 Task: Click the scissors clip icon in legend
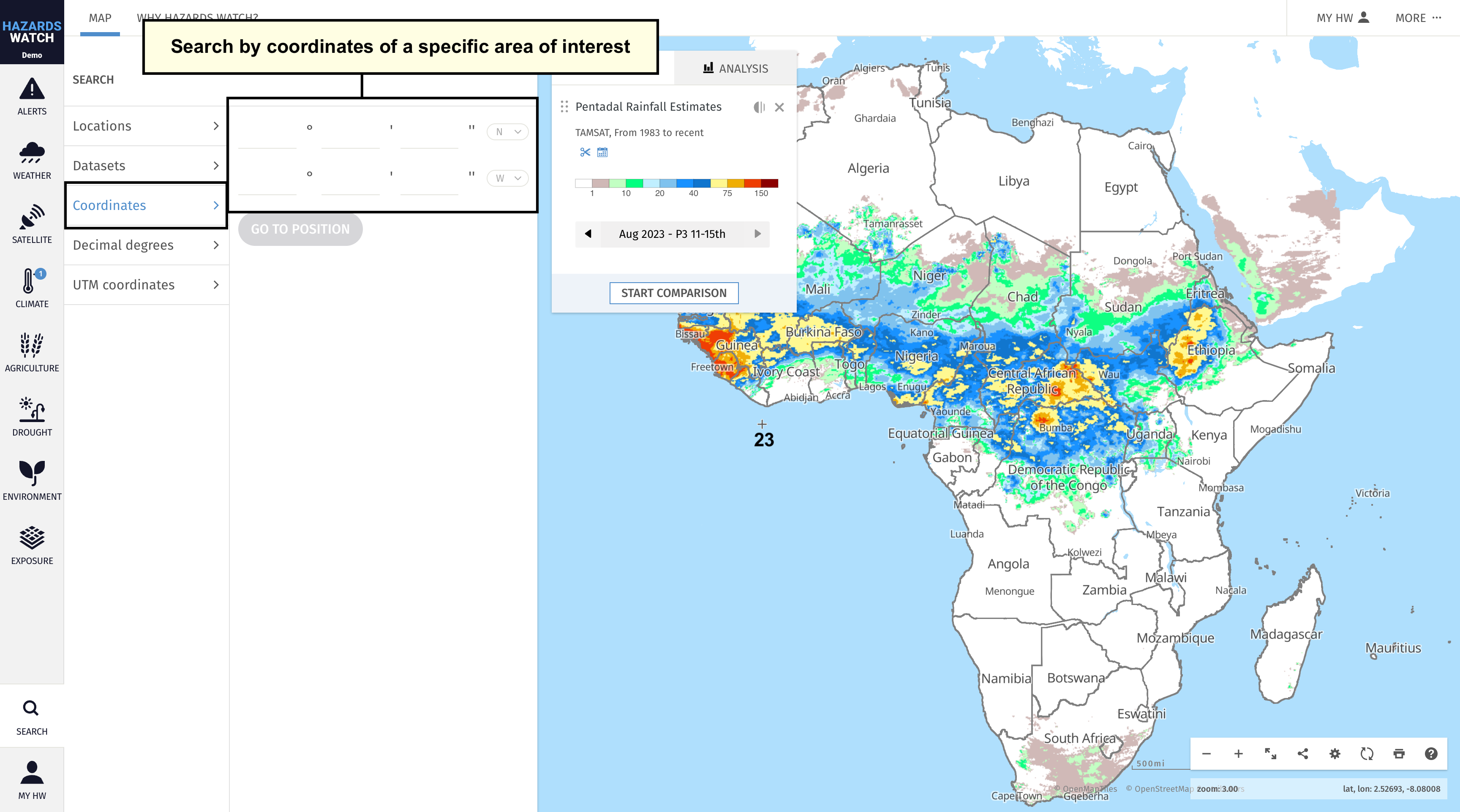[x=585, y=153]
